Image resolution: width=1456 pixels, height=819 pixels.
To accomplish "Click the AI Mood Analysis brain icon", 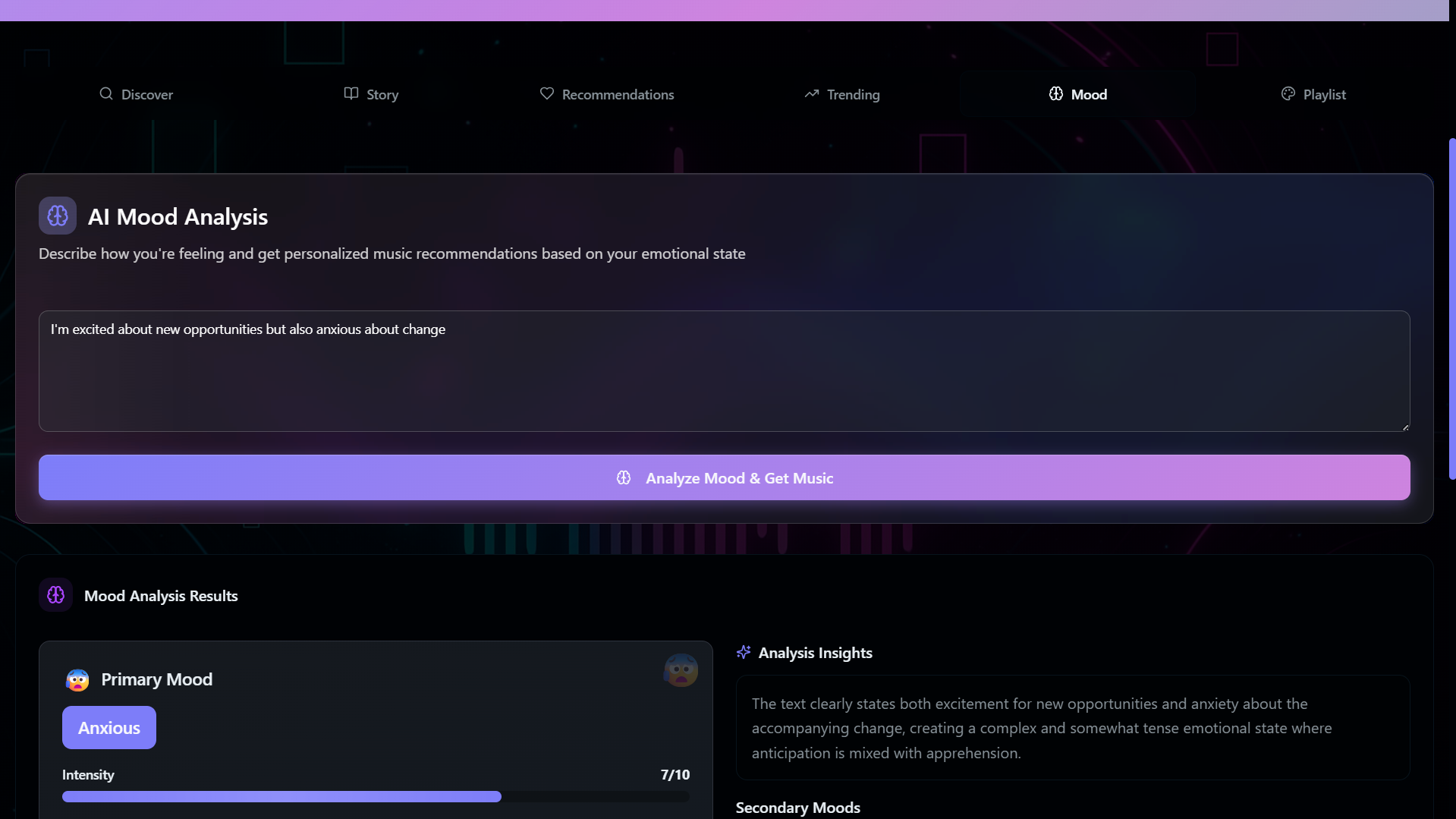I will [x=58, y=216].
